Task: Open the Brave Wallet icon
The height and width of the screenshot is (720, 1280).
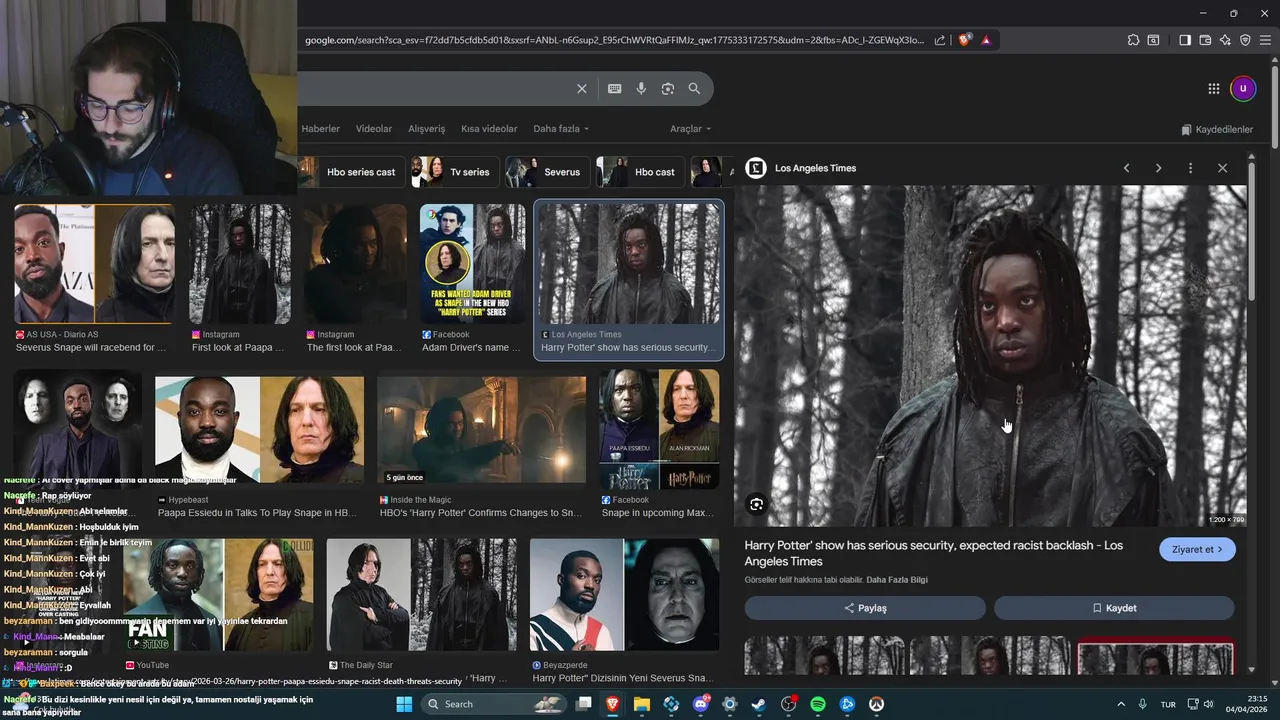Action: point(1205,40)
